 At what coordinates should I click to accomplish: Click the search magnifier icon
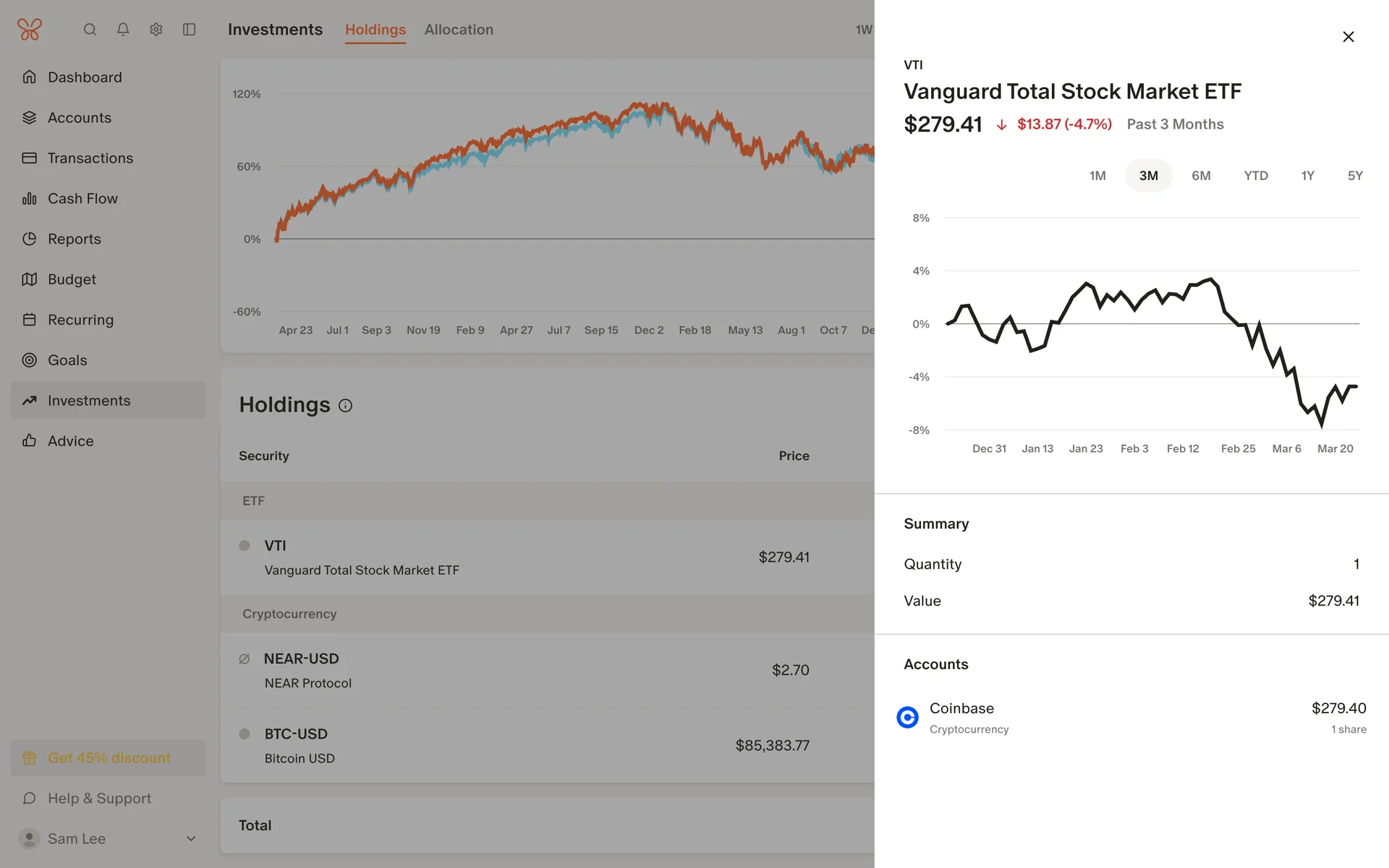click(90, 30)
